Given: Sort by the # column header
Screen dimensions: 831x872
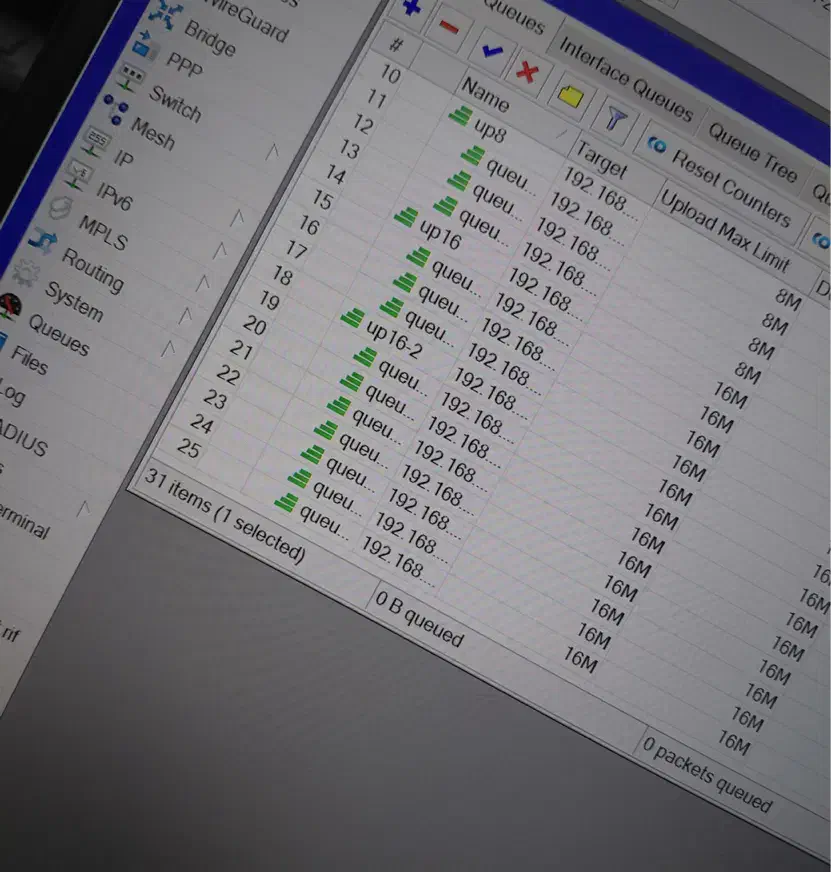Looking at the screenshot, I should coord(395,44).
